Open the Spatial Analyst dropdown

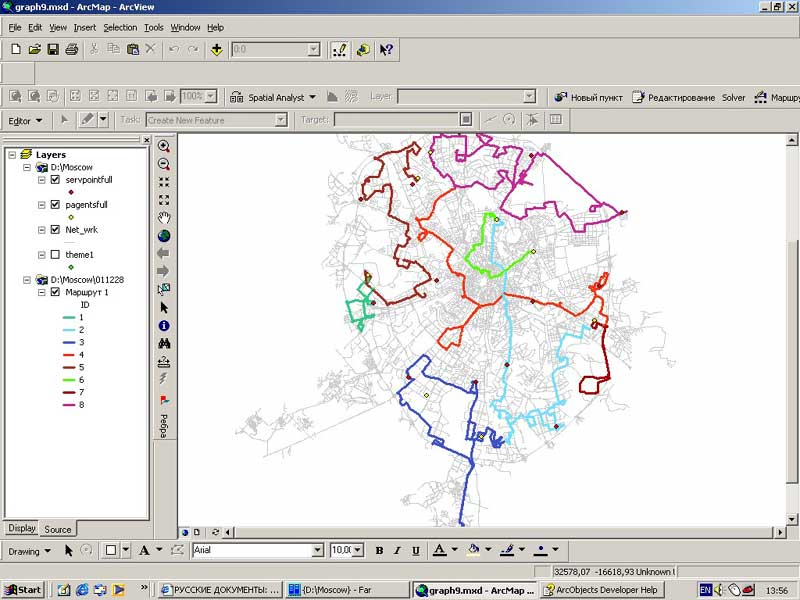(273, 97)
